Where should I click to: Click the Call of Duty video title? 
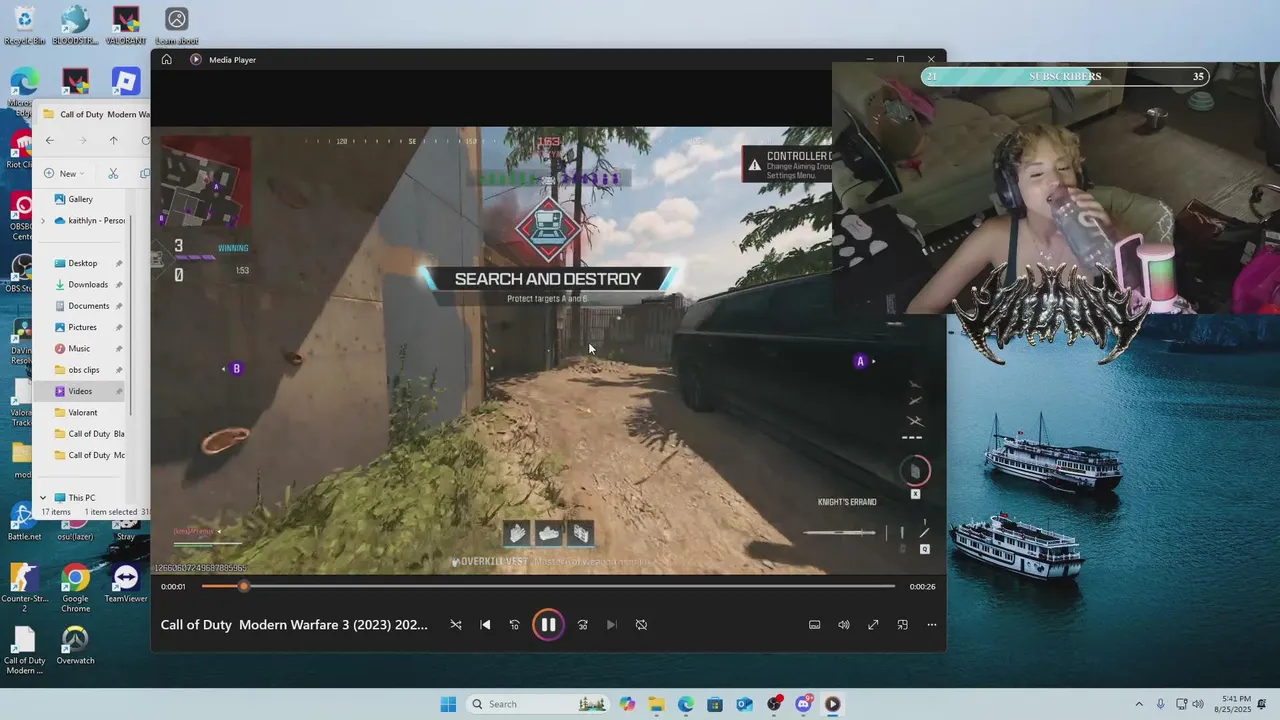point(294,625)
